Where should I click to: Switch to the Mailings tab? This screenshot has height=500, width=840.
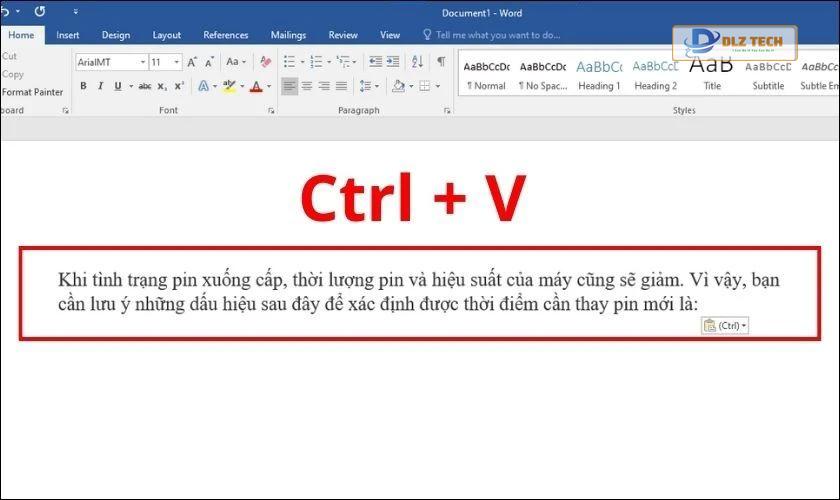pyautogui.click(x=288, y=35)
